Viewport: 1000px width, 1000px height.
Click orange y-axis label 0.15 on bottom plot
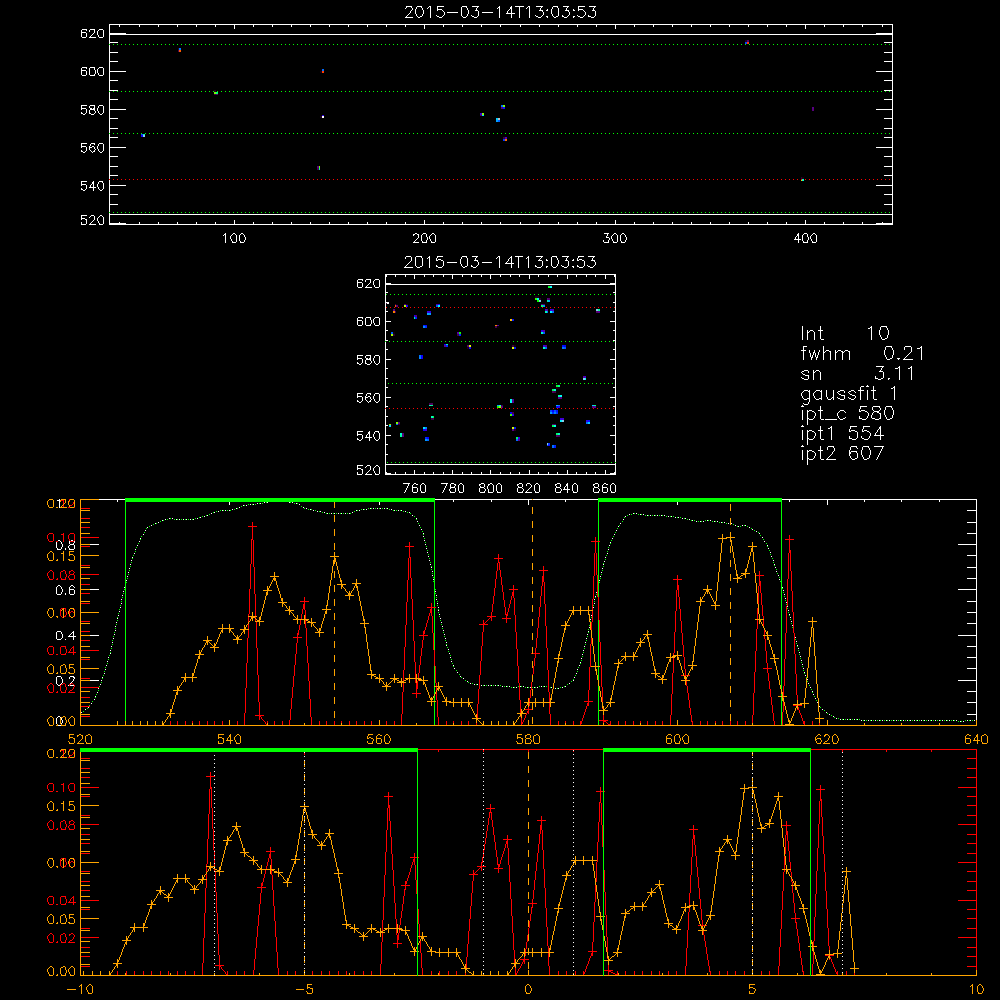pos(62,806)
